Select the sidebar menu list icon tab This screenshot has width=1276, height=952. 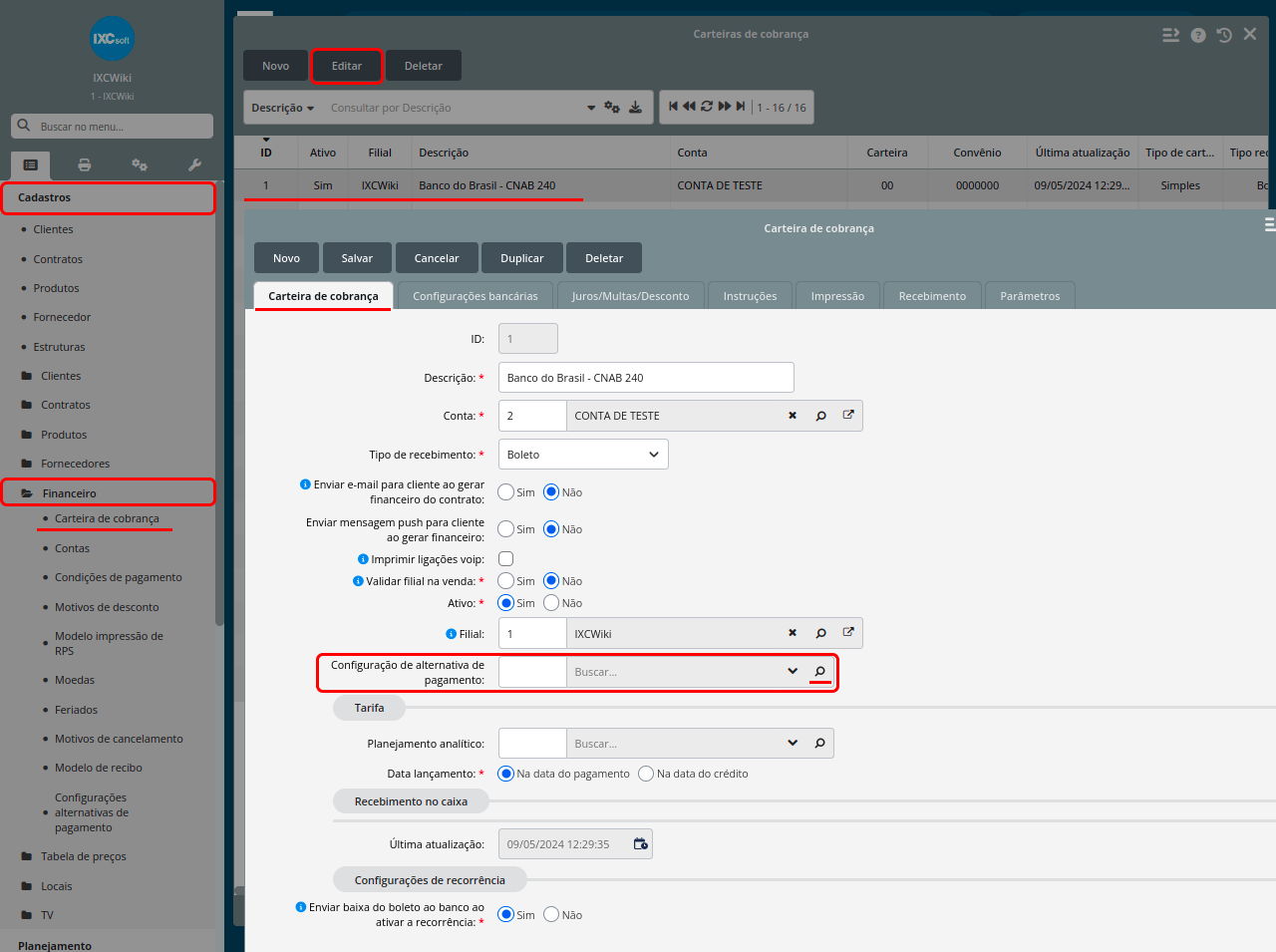pos(30,164)
